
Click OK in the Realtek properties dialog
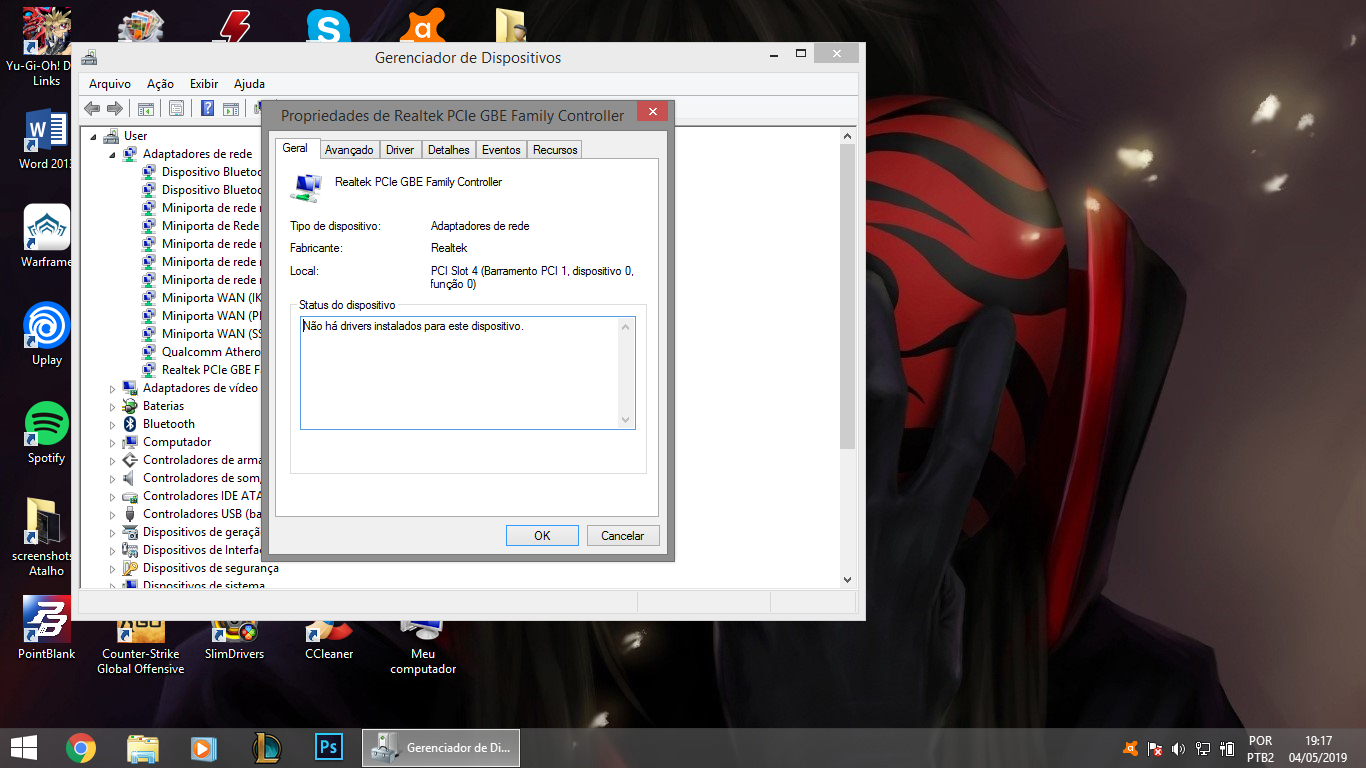(542, 536)
